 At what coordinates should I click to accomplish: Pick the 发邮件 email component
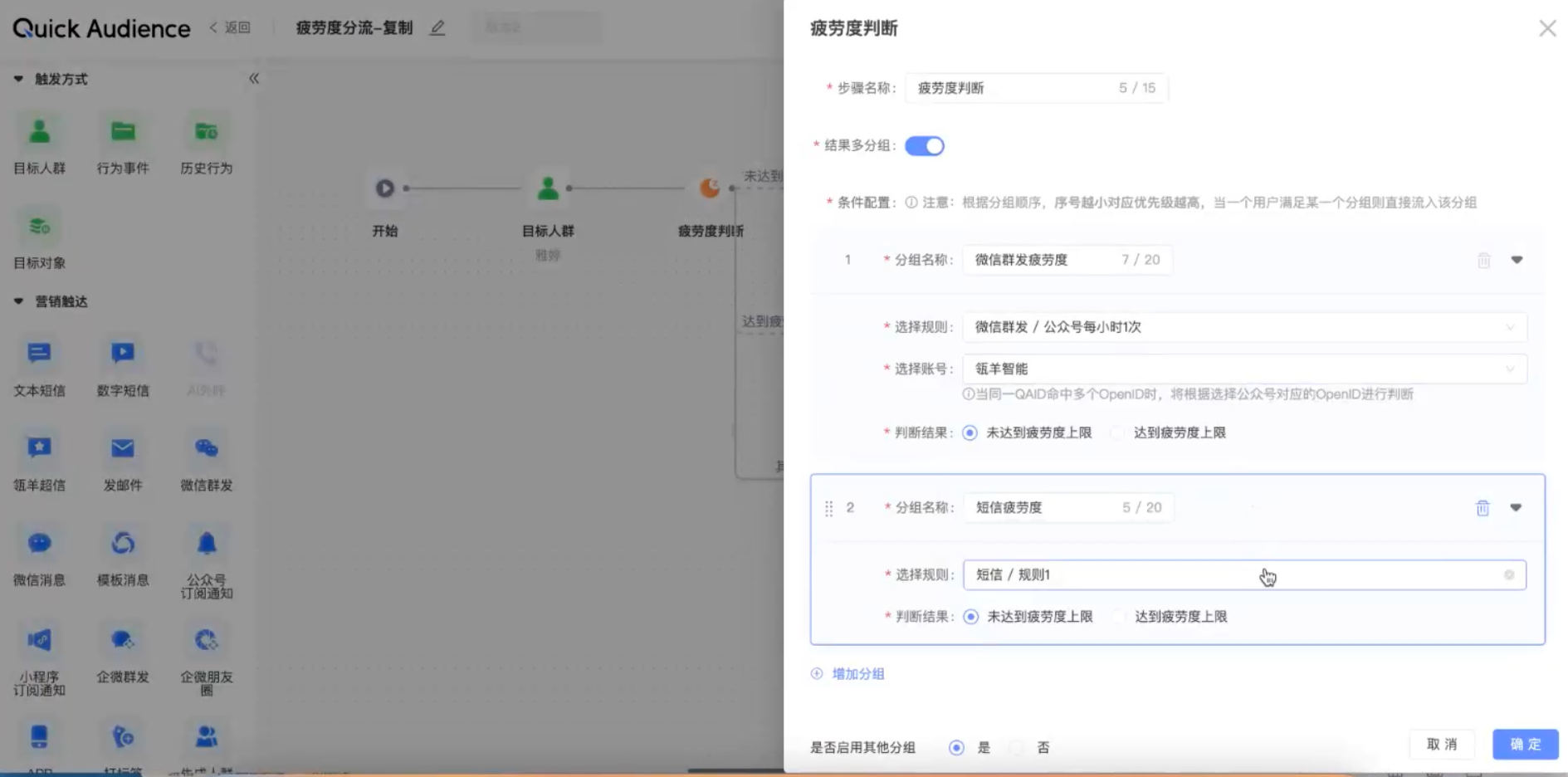(x=123, y=448)
